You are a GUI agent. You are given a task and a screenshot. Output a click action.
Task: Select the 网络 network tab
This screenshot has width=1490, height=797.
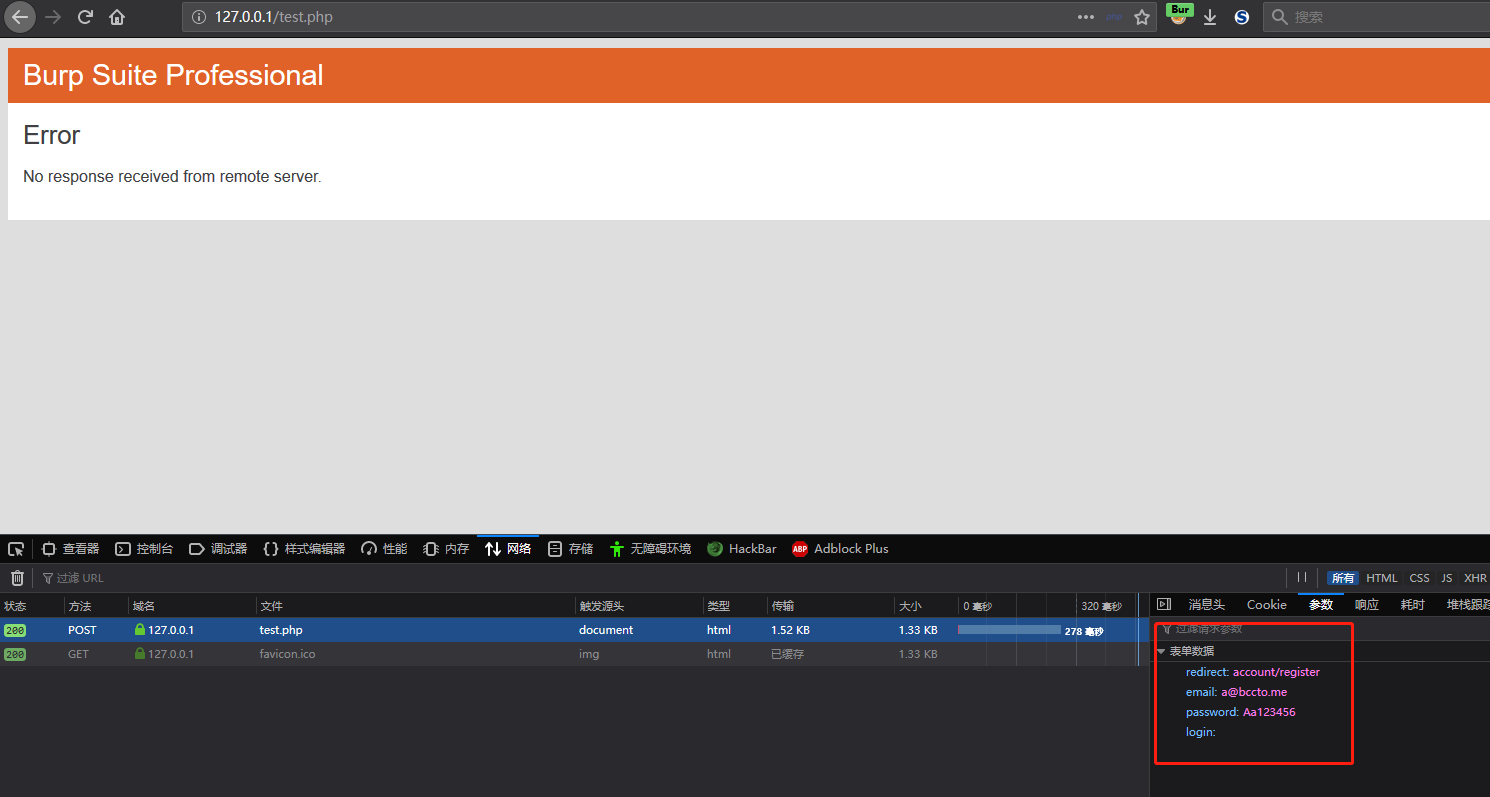coord(508,549)
